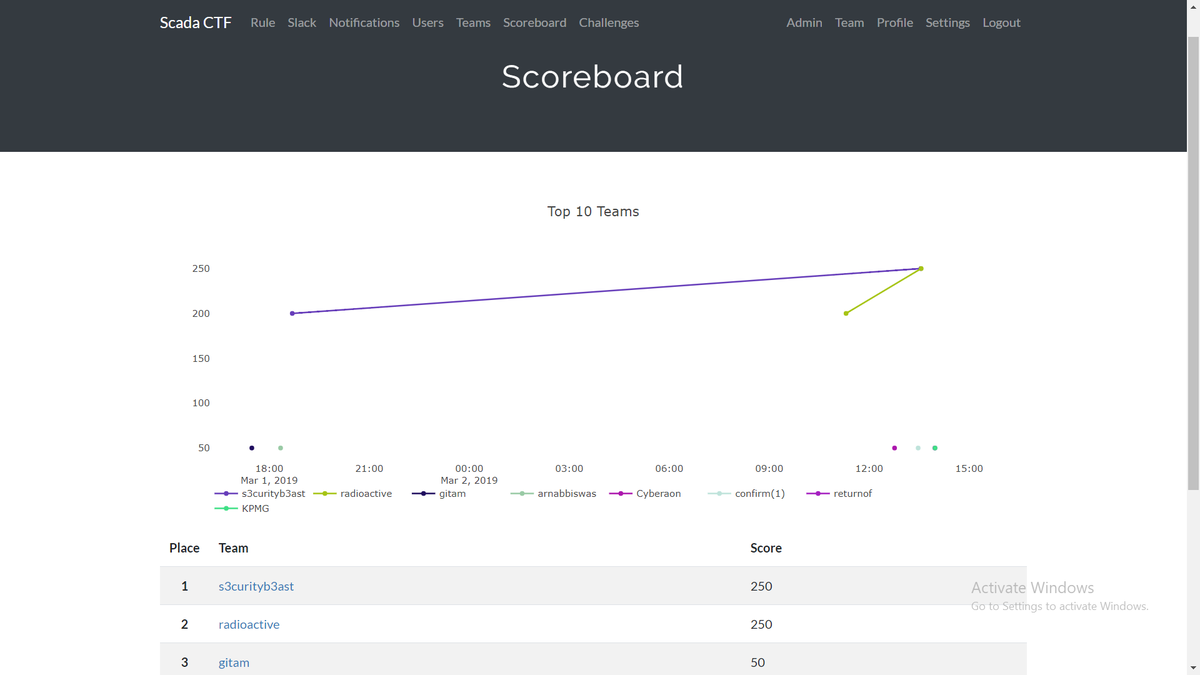Open the Scada CTF home link
1200x675 pixels.
(195, 22)
